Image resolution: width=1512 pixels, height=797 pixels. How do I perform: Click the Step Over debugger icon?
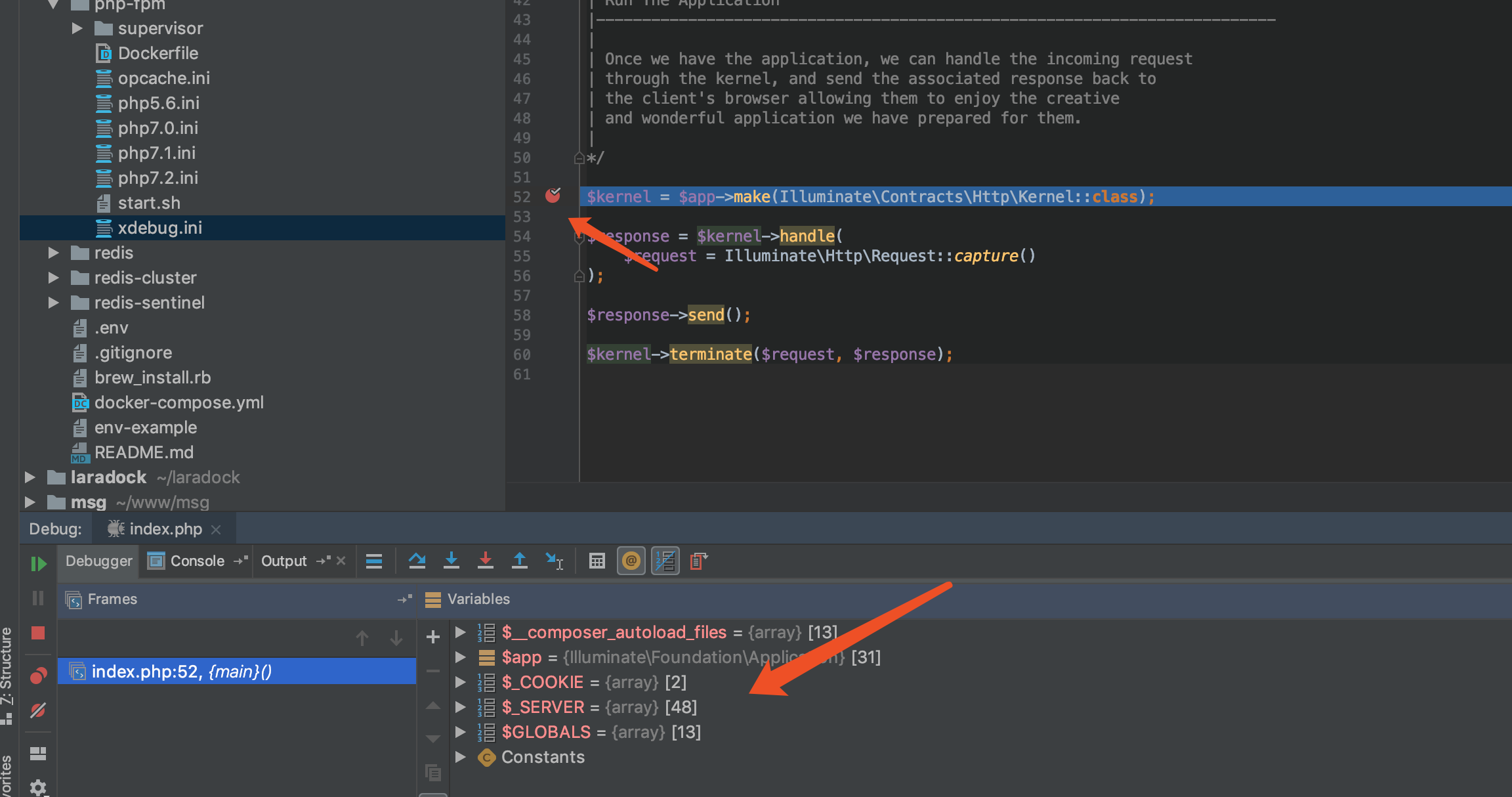point(417,561)
